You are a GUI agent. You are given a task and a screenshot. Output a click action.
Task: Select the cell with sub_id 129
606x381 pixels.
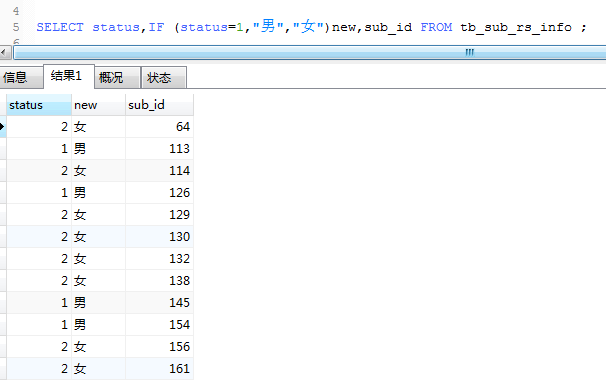159,215
